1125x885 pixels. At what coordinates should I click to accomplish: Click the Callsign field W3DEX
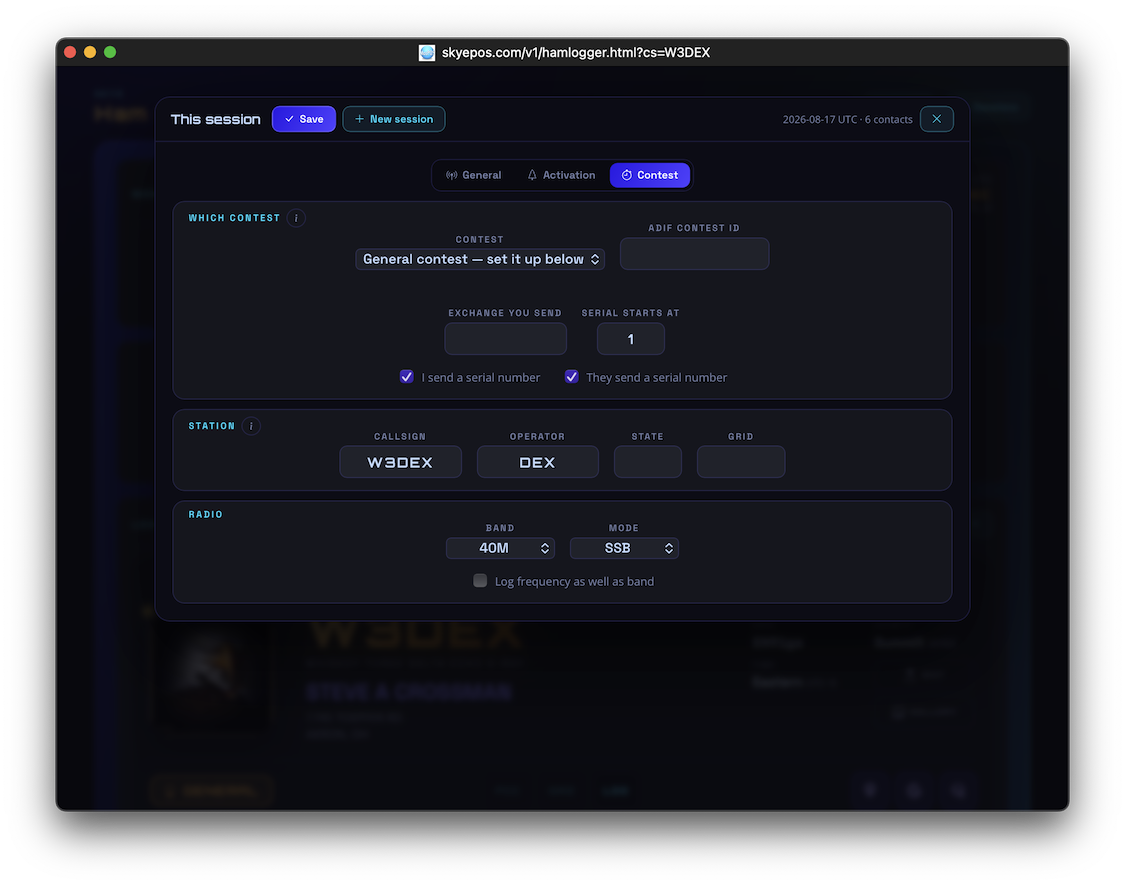pos(400,462)
